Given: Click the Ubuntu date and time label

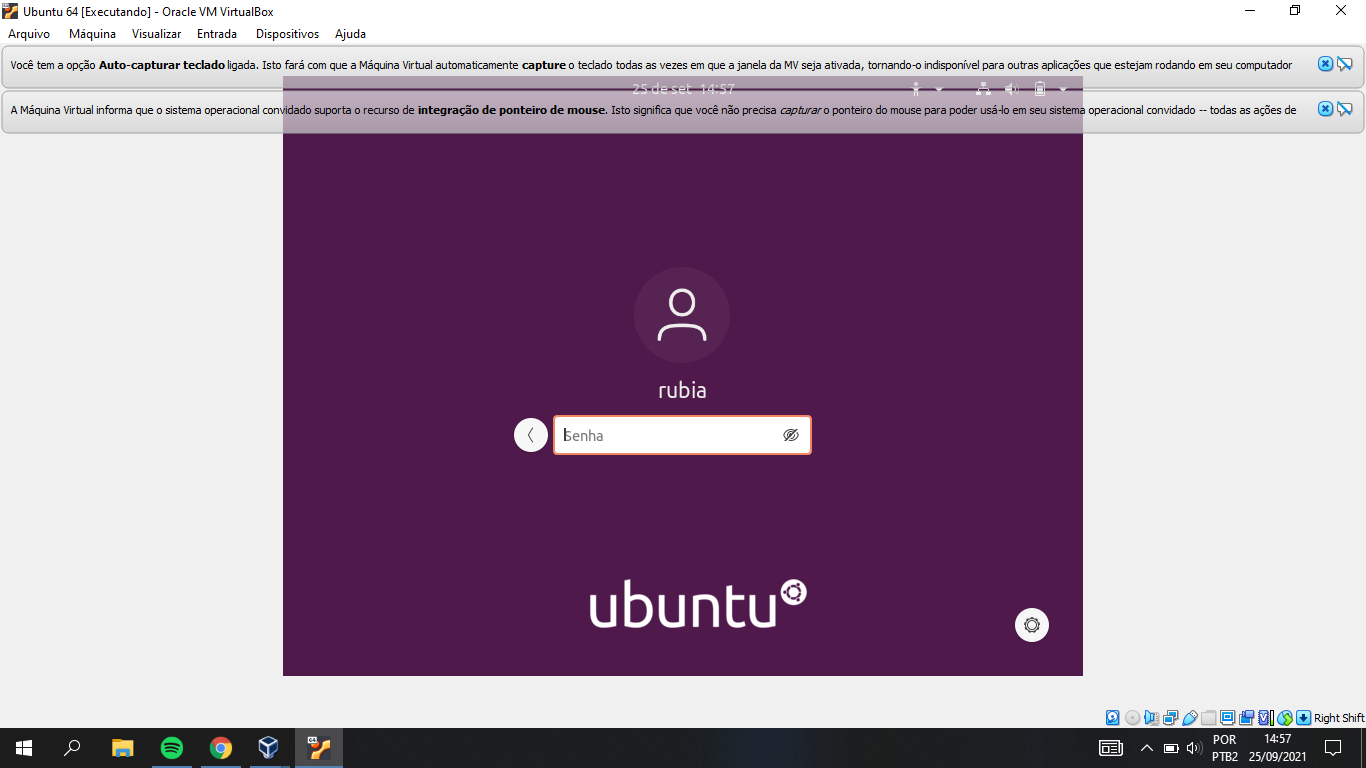Looking at the screenshot, I should 683,89.
